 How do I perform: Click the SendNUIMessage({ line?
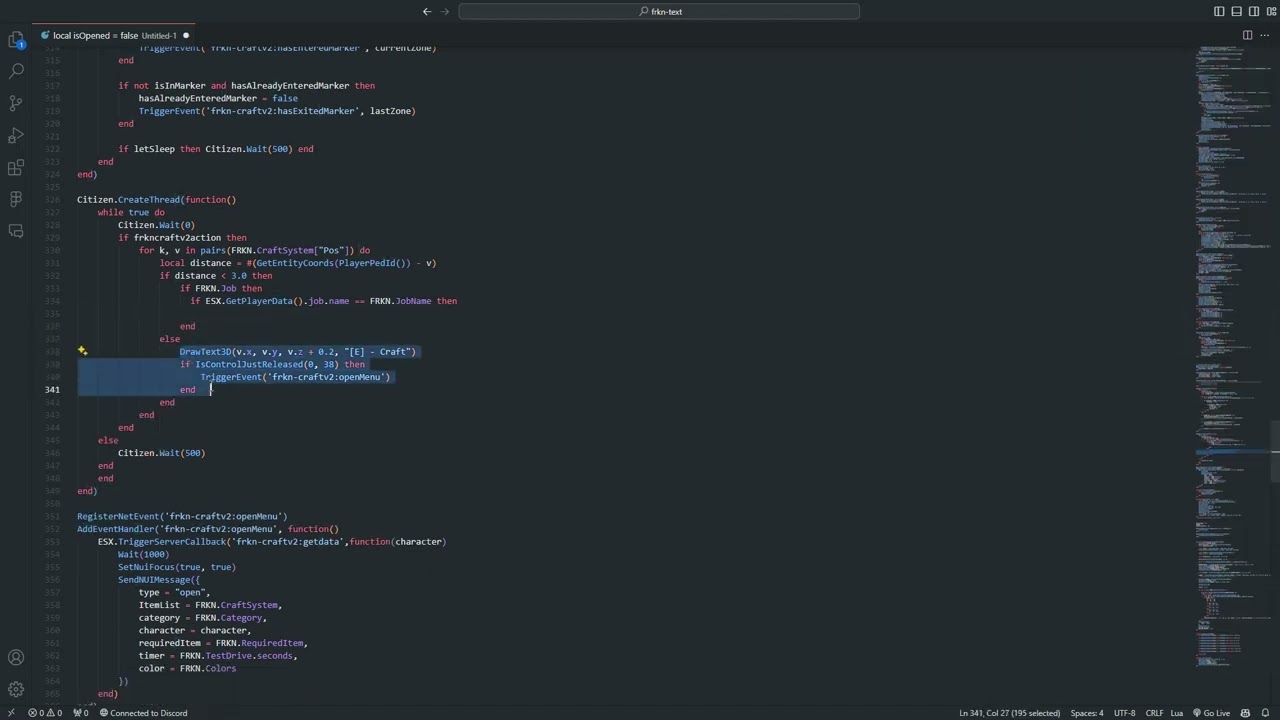(159, 580)
